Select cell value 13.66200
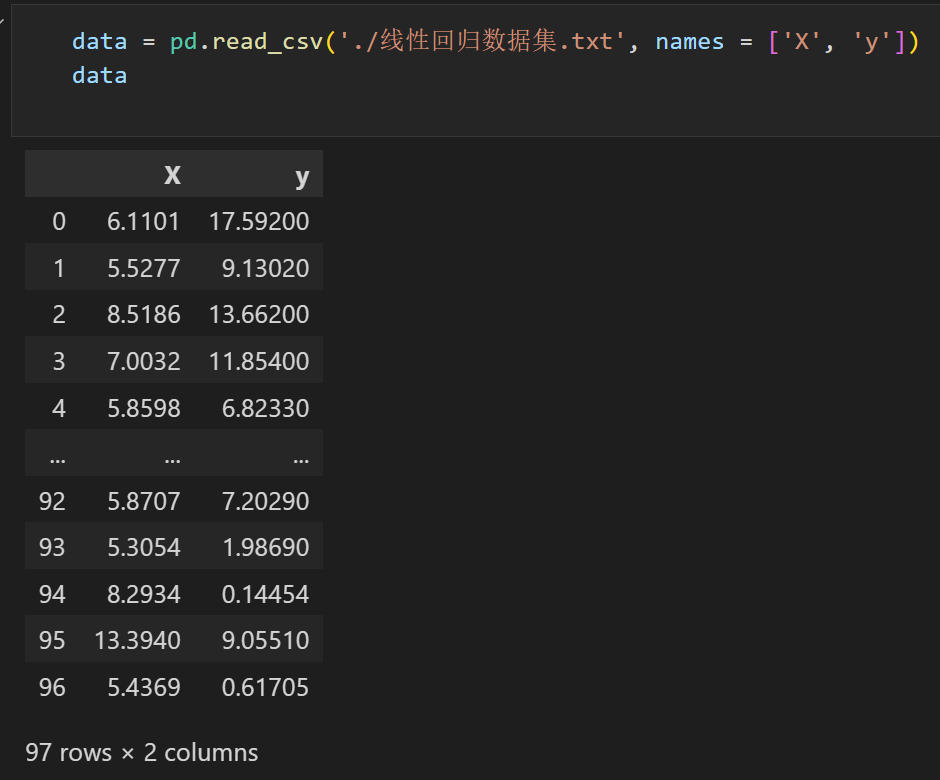The image size is (940, 780). point(259,314)
